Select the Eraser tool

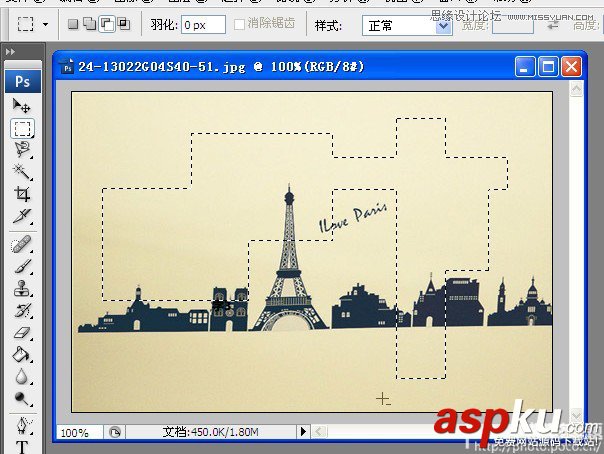click(22, 332)
